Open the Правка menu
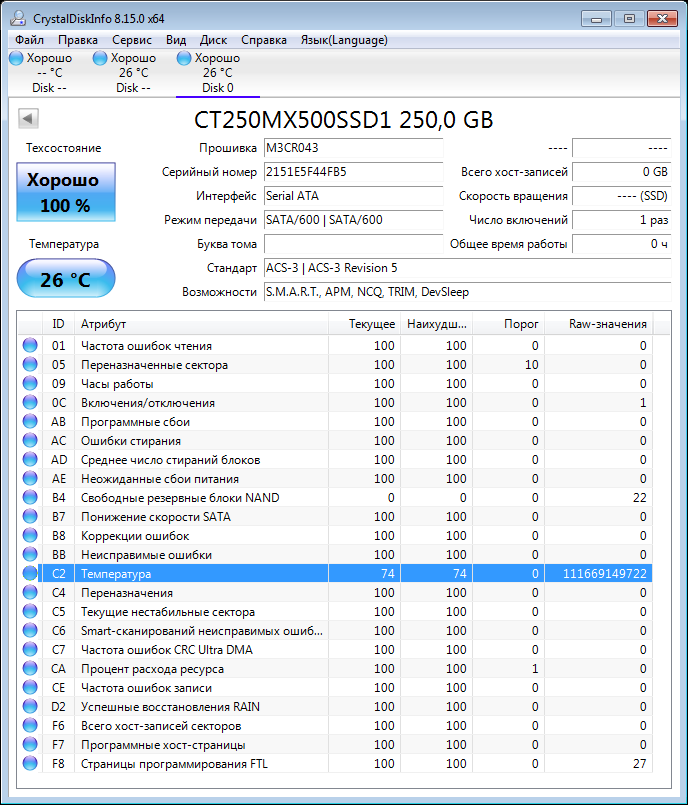Image resolution: width=688 pixels, height=805 pixels. pyautogui.click(x=78, y=40)
